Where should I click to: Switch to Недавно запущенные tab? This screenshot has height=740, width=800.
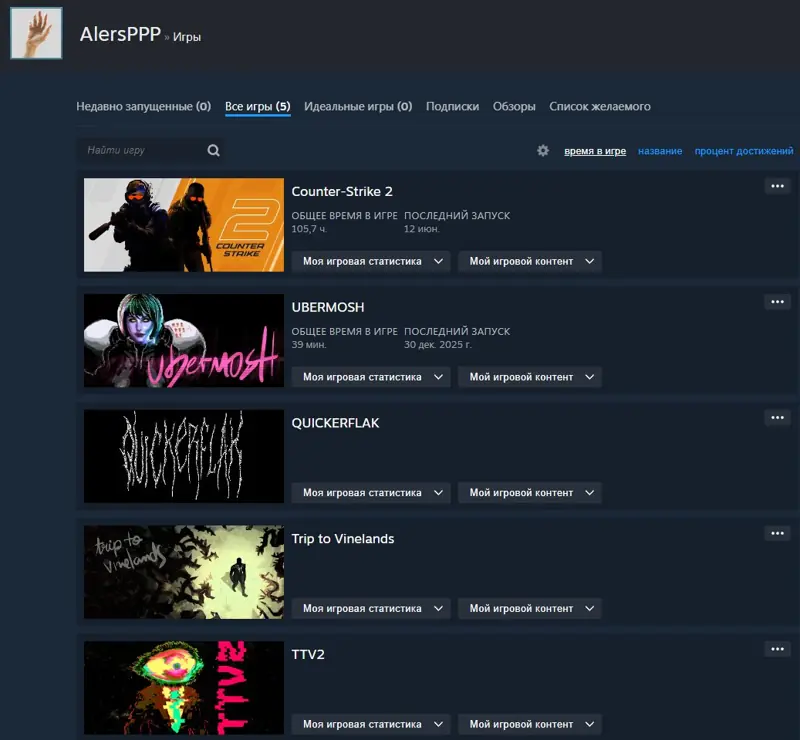click(x=143, y=107)
